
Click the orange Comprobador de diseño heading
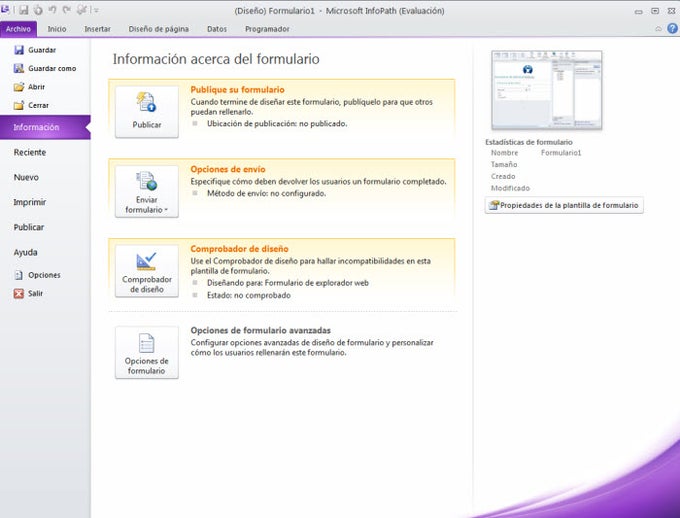tap(239, 249)
